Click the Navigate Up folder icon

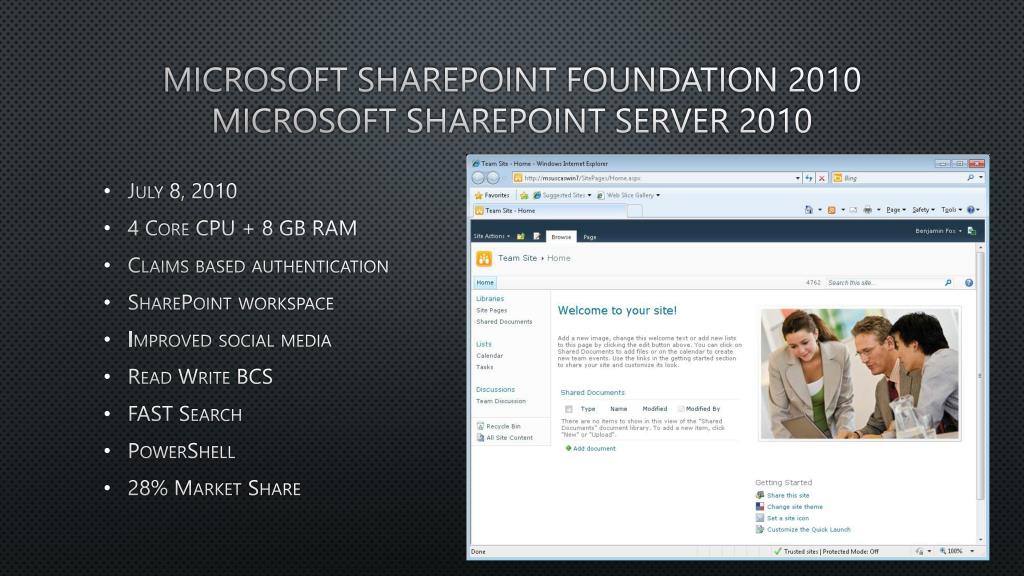[x=520, y=236]
